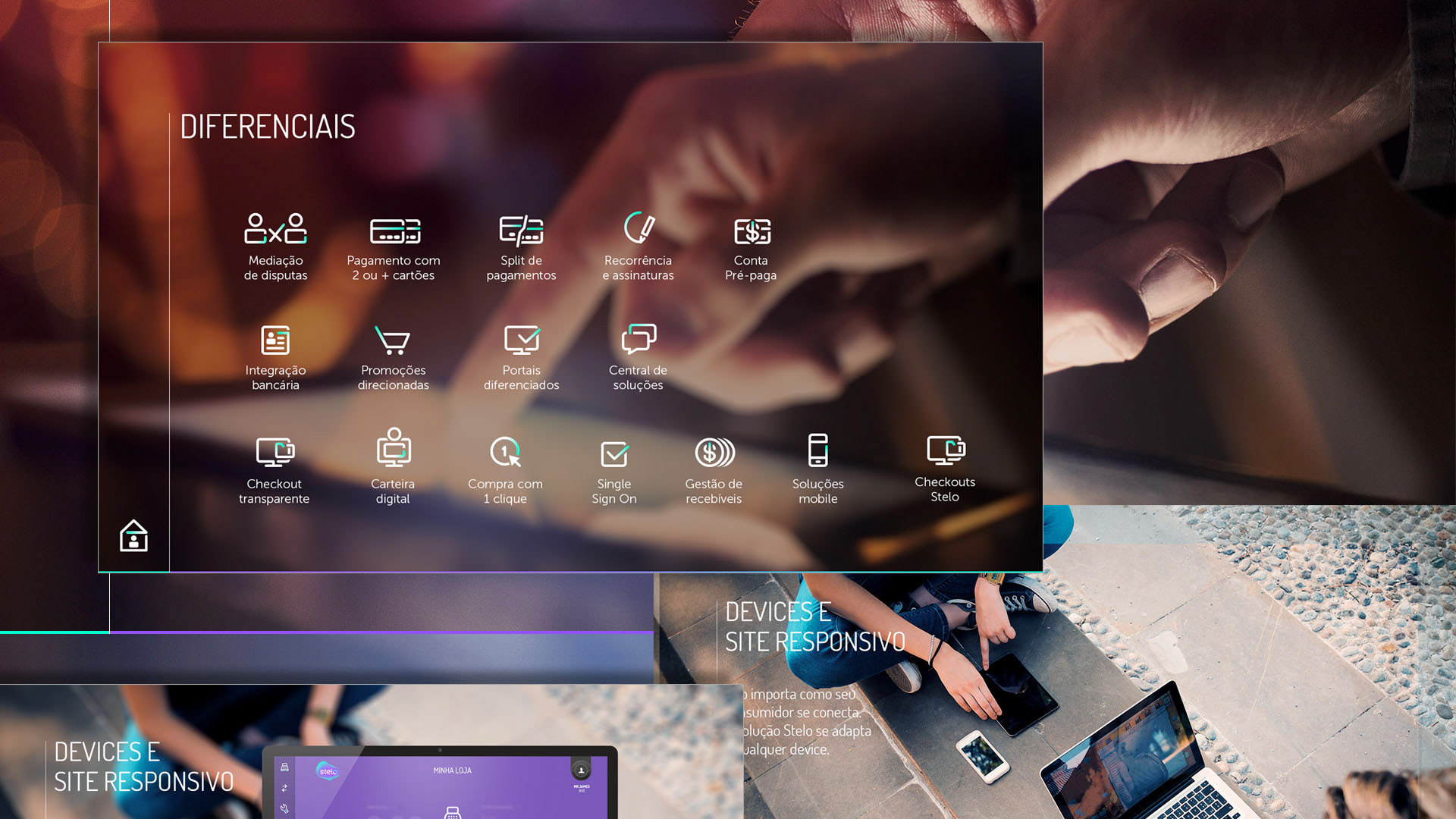This screenshot has height=819, width=1456.
Task: Click the Checkout transparente icon
Action: point(275,452)
